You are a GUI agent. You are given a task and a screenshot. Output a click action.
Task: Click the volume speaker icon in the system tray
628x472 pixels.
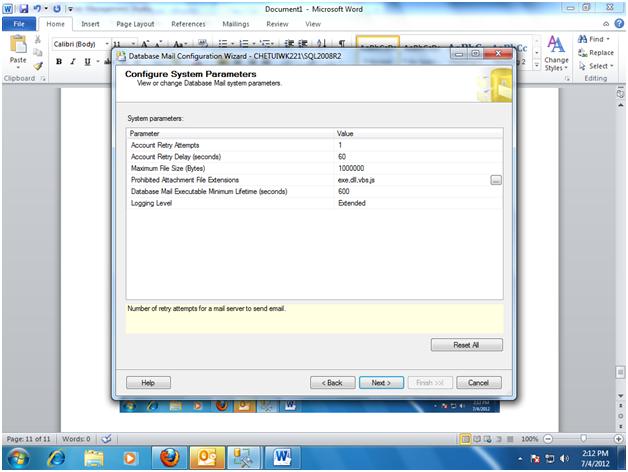click(x=564, y=458)
